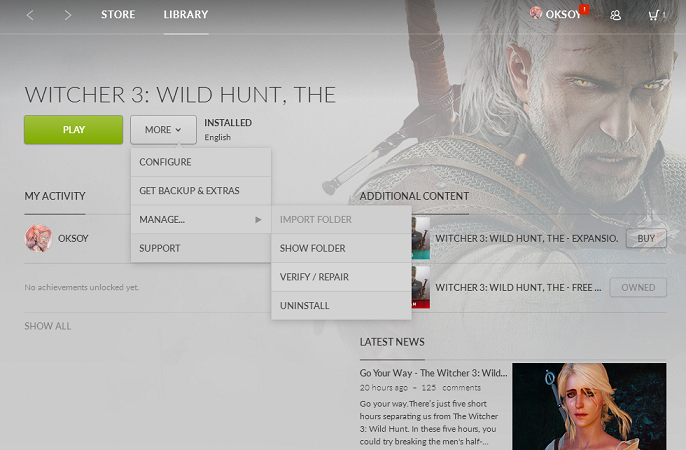Launch the game with PLAY

(x=74, y=130)
